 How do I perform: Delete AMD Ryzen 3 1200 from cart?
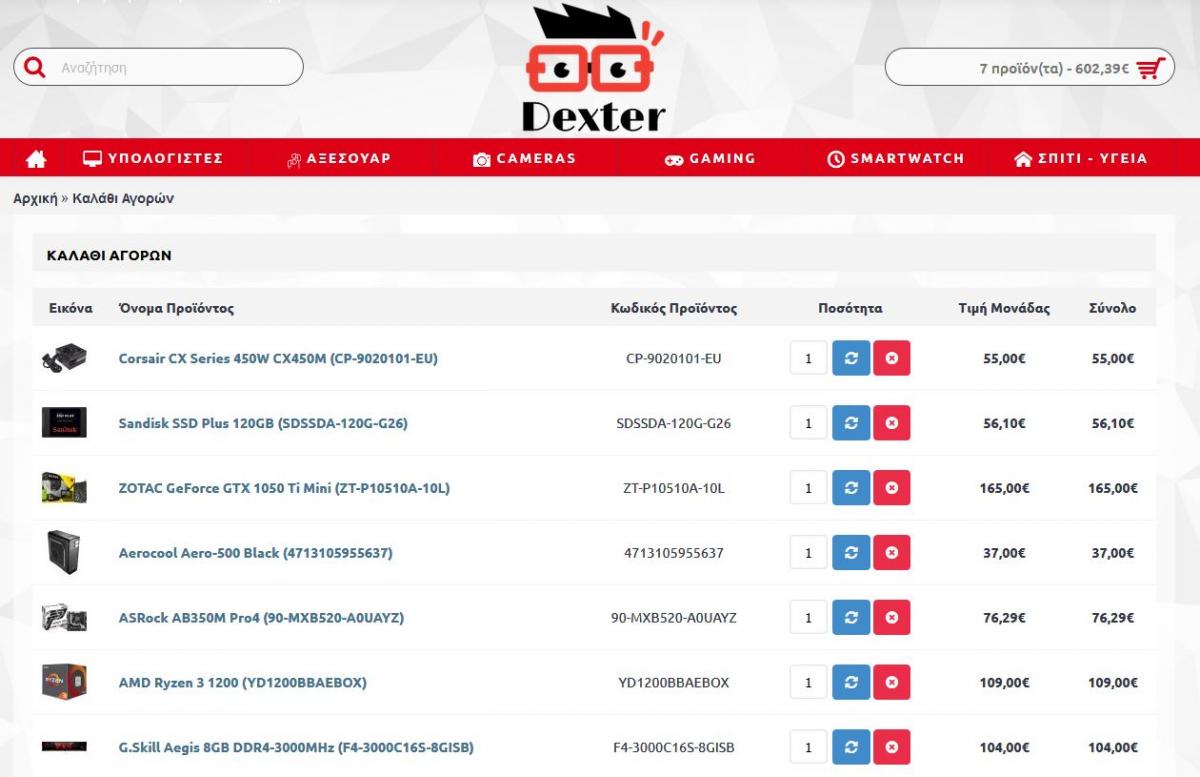[x=891, y=683]
